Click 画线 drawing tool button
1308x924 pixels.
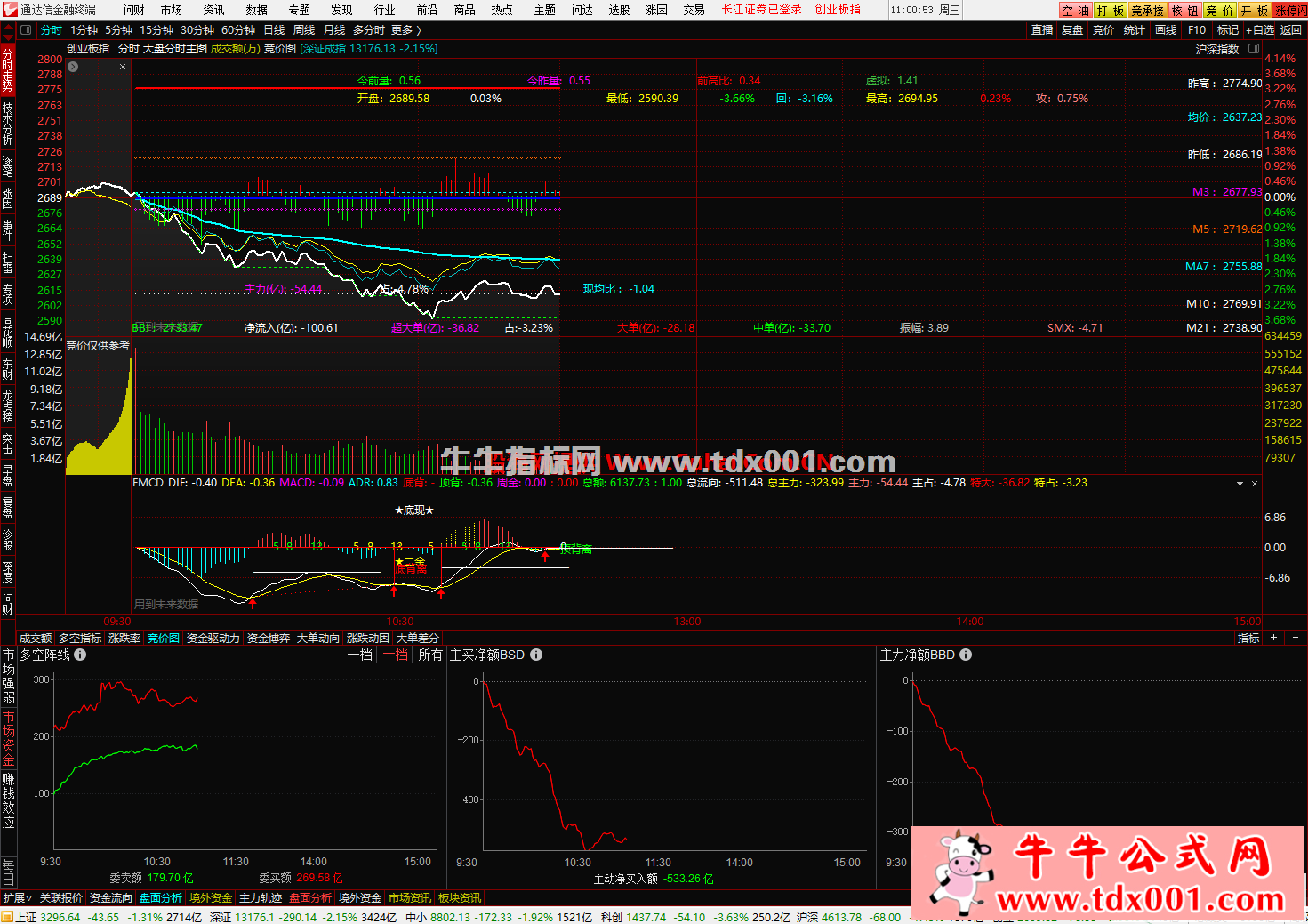[x=1166, y=30]
